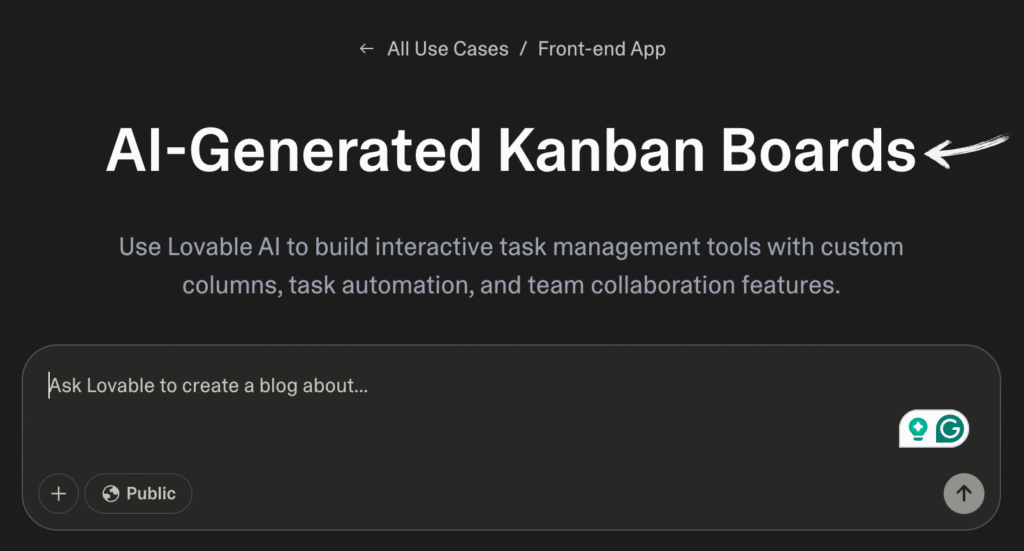Click the AI-Generated Kanban Boards heading
The width and height of the screenshot is (1024, 551).
510,153
